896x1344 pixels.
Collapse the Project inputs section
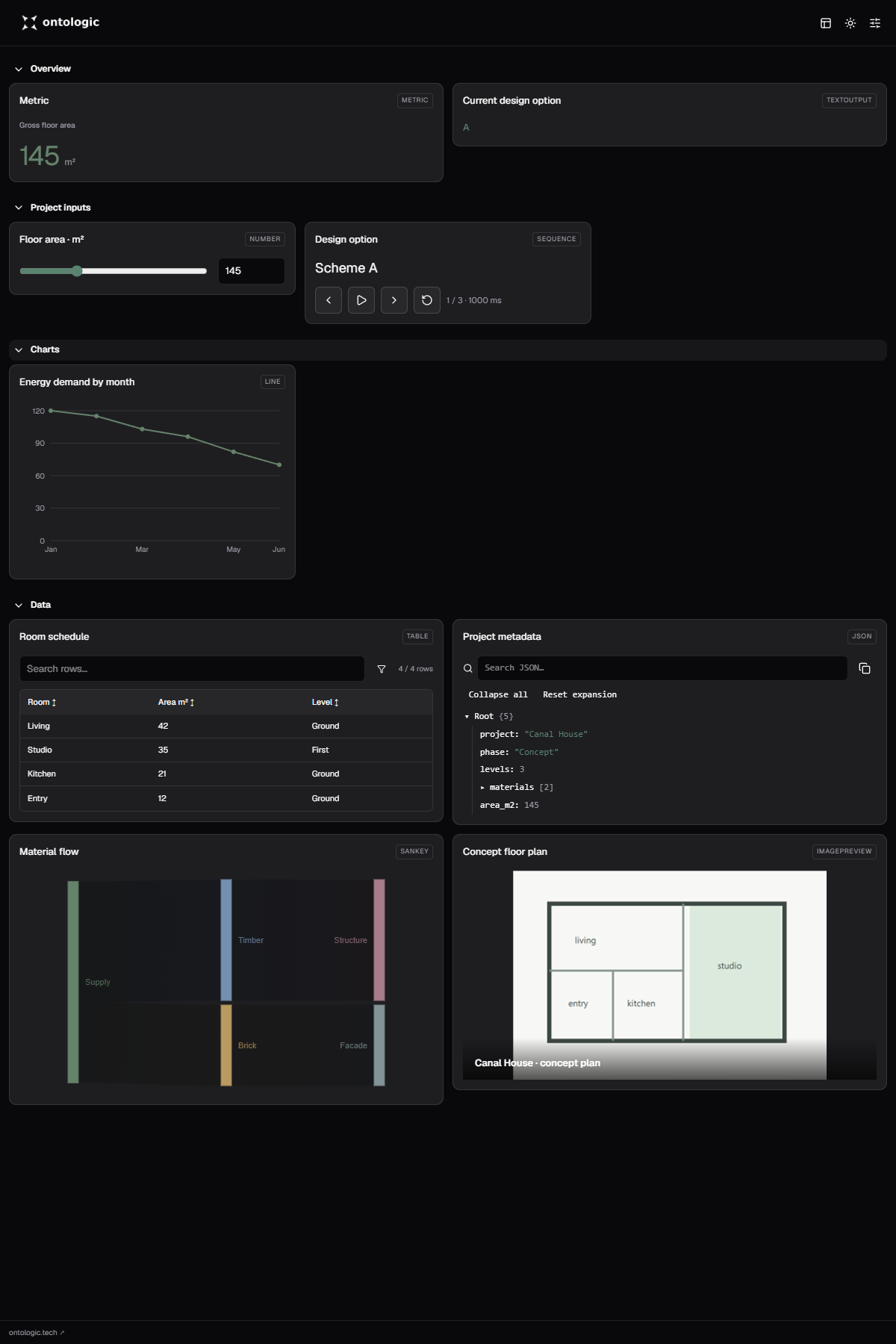pos(19,208)
